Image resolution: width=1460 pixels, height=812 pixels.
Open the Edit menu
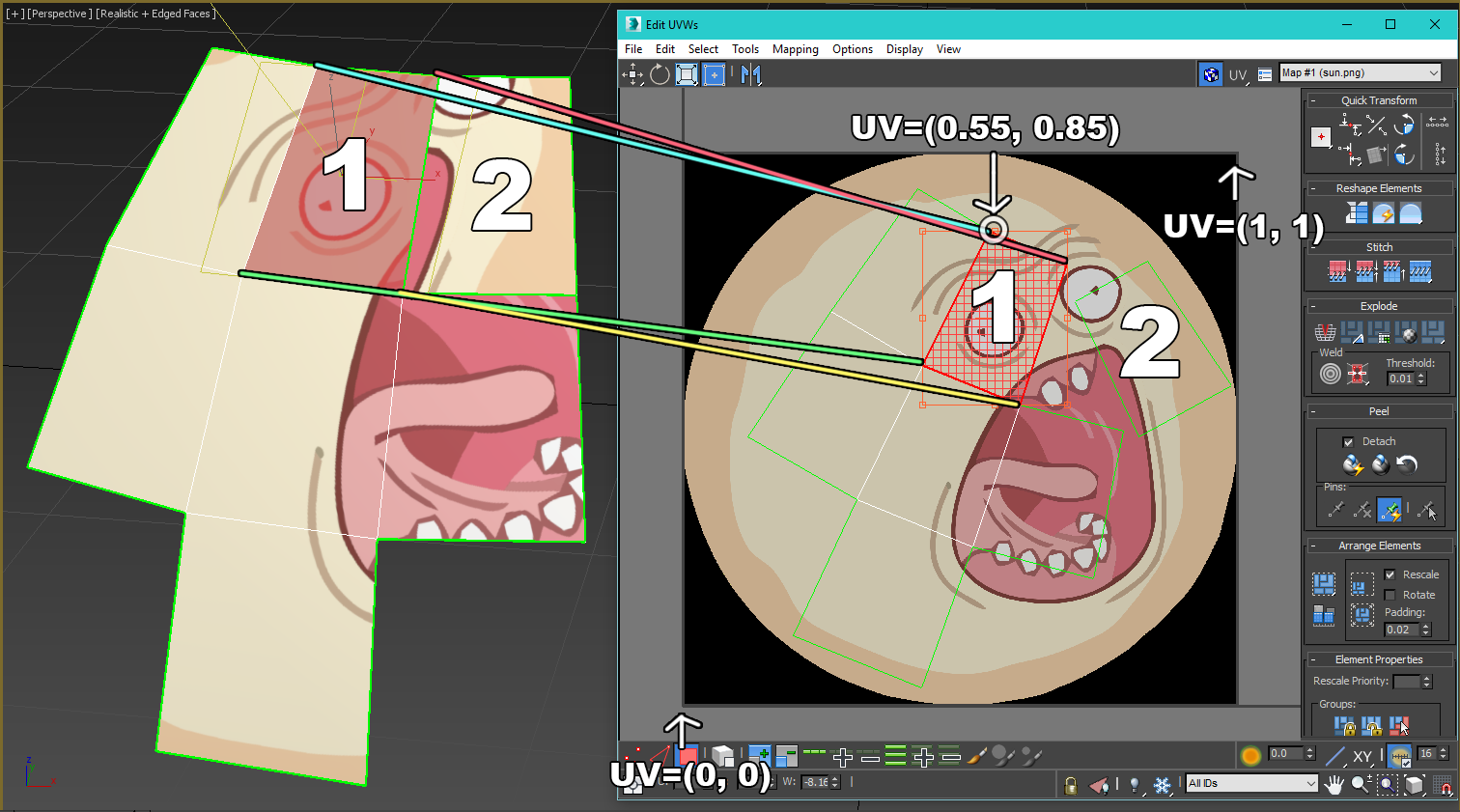click(x=665, y=49)
